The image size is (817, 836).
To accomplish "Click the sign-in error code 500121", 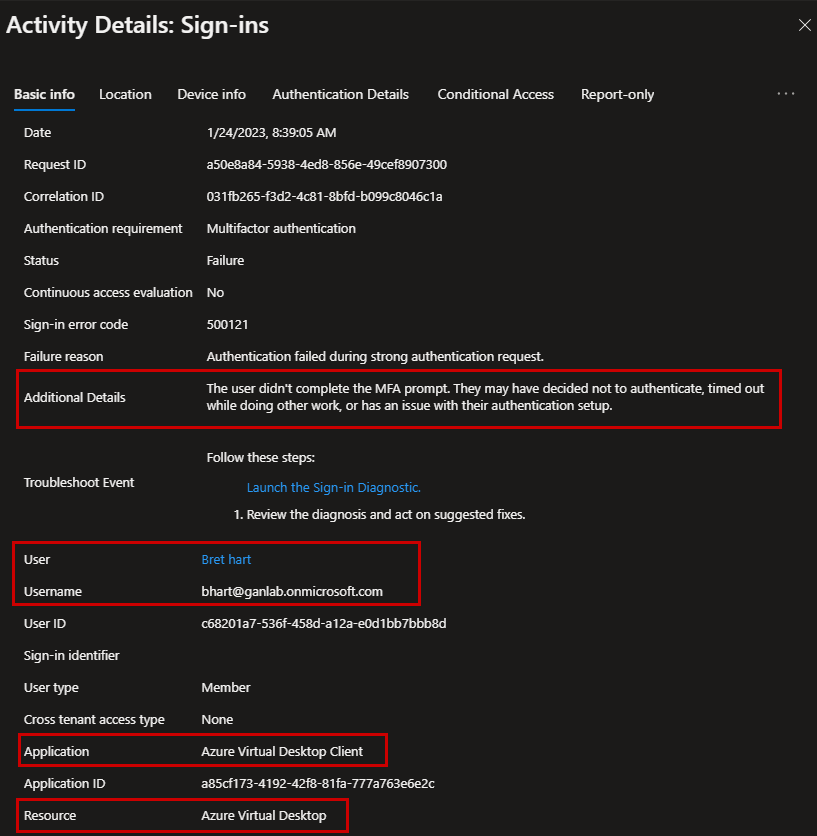I will coord(224,324).
